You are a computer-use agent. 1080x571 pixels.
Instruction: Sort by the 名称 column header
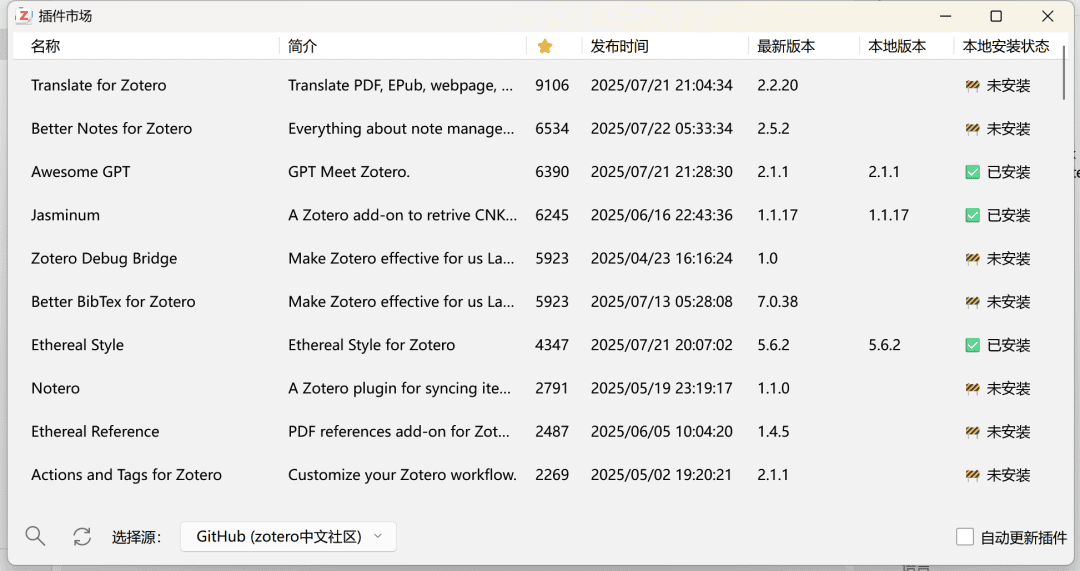(x=45, y=46)
